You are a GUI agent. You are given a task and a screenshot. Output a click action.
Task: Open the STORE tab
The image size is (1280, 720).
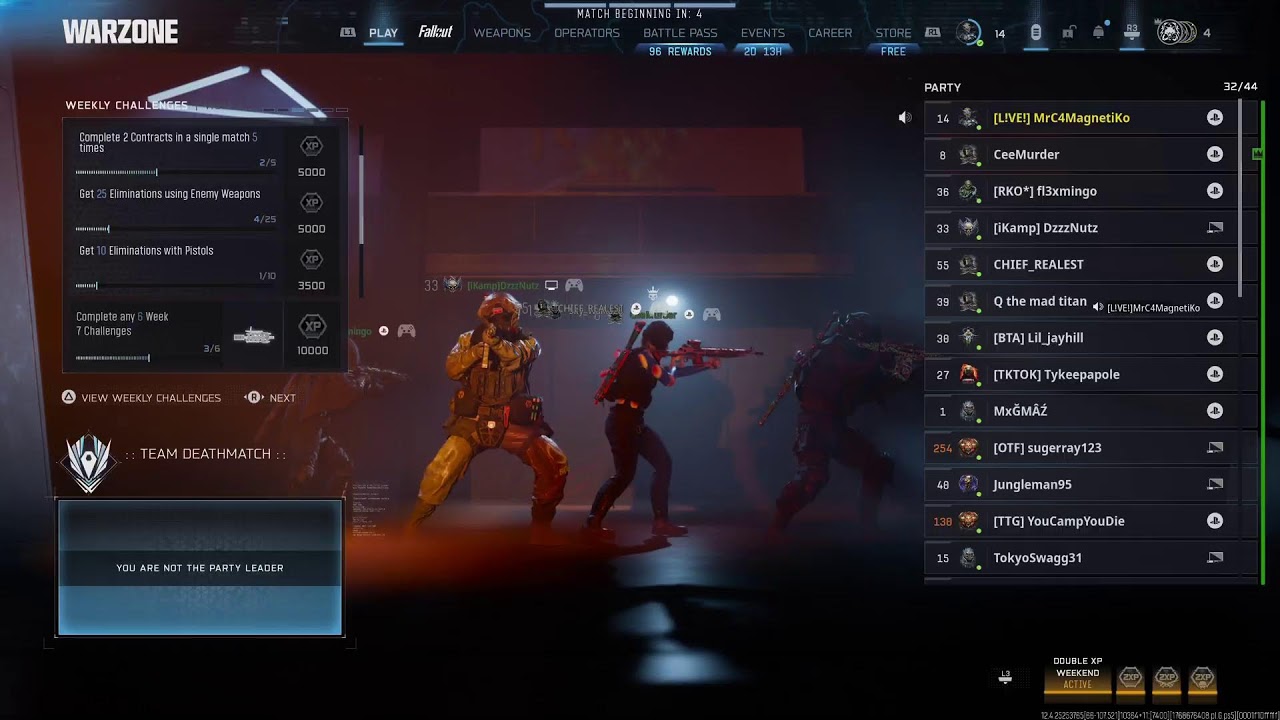[893, 33]
